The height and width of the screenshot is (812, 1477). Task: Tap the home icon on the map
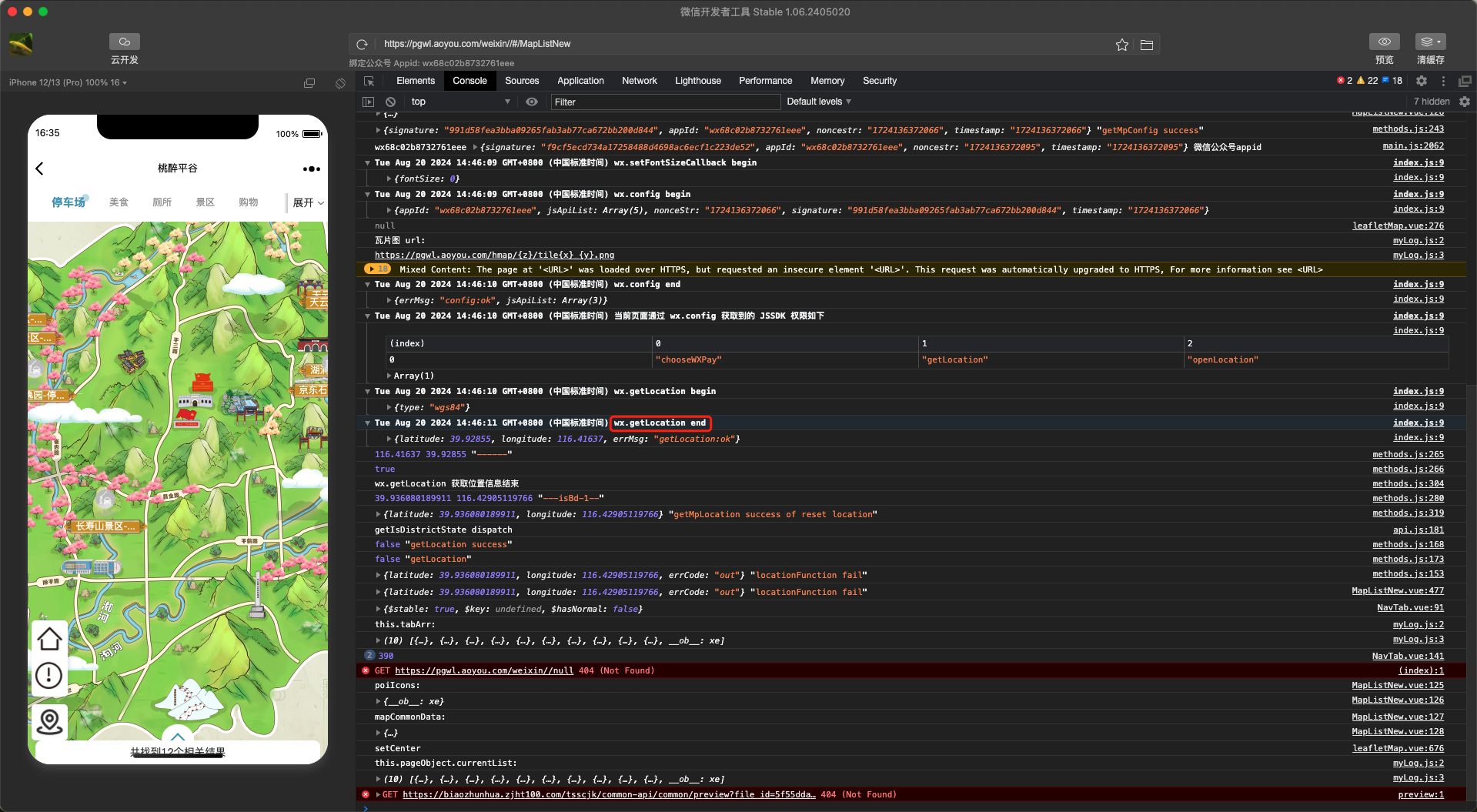49,639
